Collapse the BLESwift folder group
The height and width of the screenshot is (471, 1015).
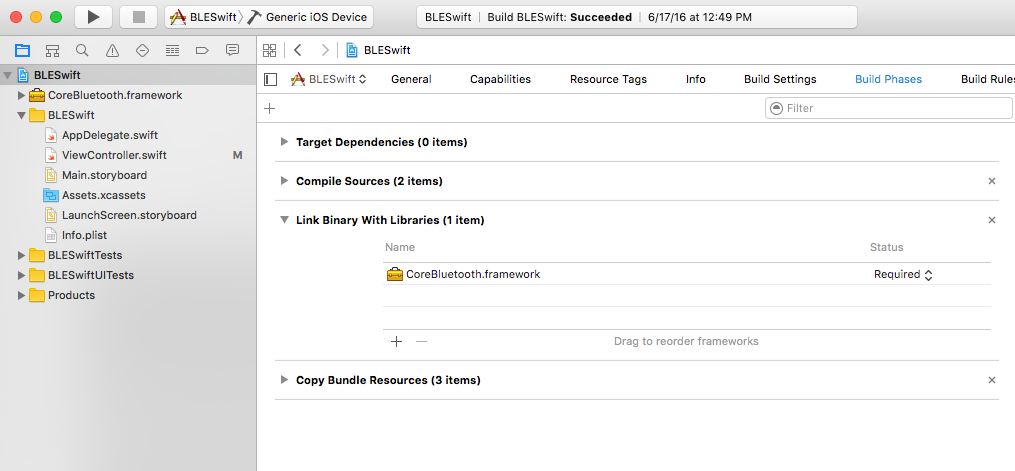[x=21, y=115]
